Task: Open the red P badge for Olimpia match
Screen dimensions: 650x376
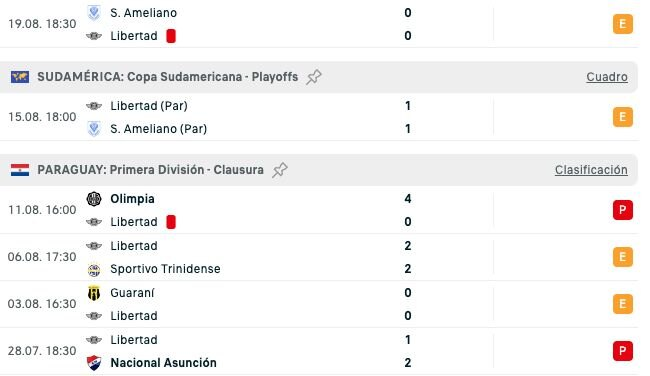Action: (x=623, y=210)
